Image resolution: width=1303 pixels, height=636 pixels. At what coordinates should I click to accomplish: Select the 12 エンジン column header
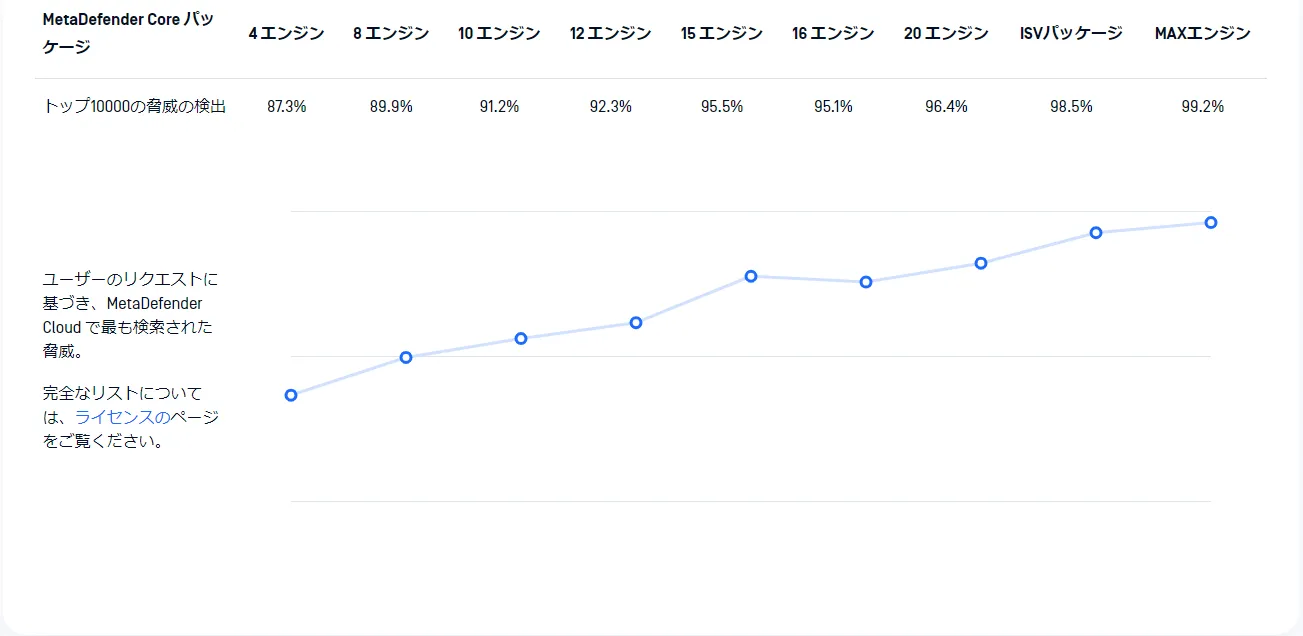click(x=611, y=33)
